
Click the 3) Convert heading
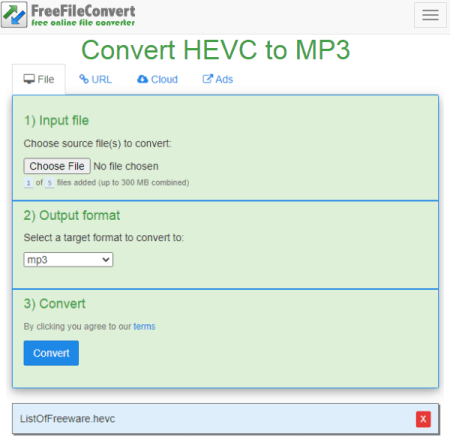point(54,304)
